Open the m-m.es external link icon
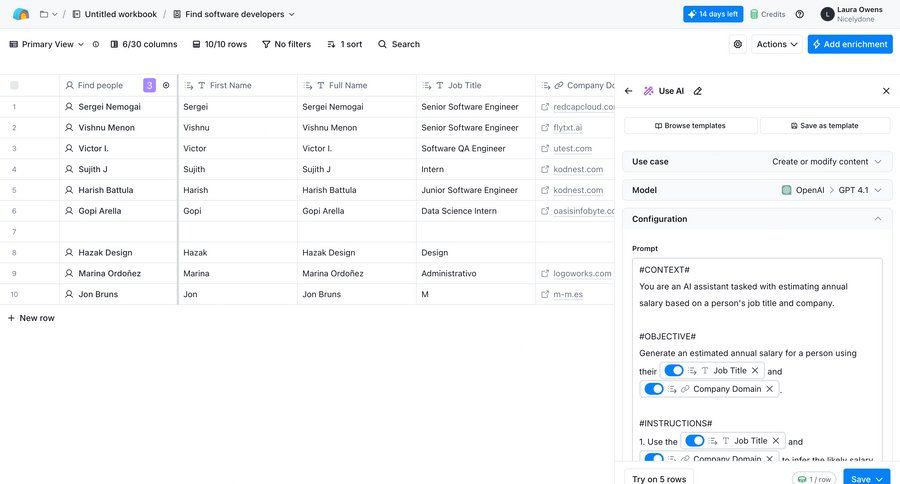Viewport: 900px width, 484px height. pyautogui.click(x=545, y=294)
